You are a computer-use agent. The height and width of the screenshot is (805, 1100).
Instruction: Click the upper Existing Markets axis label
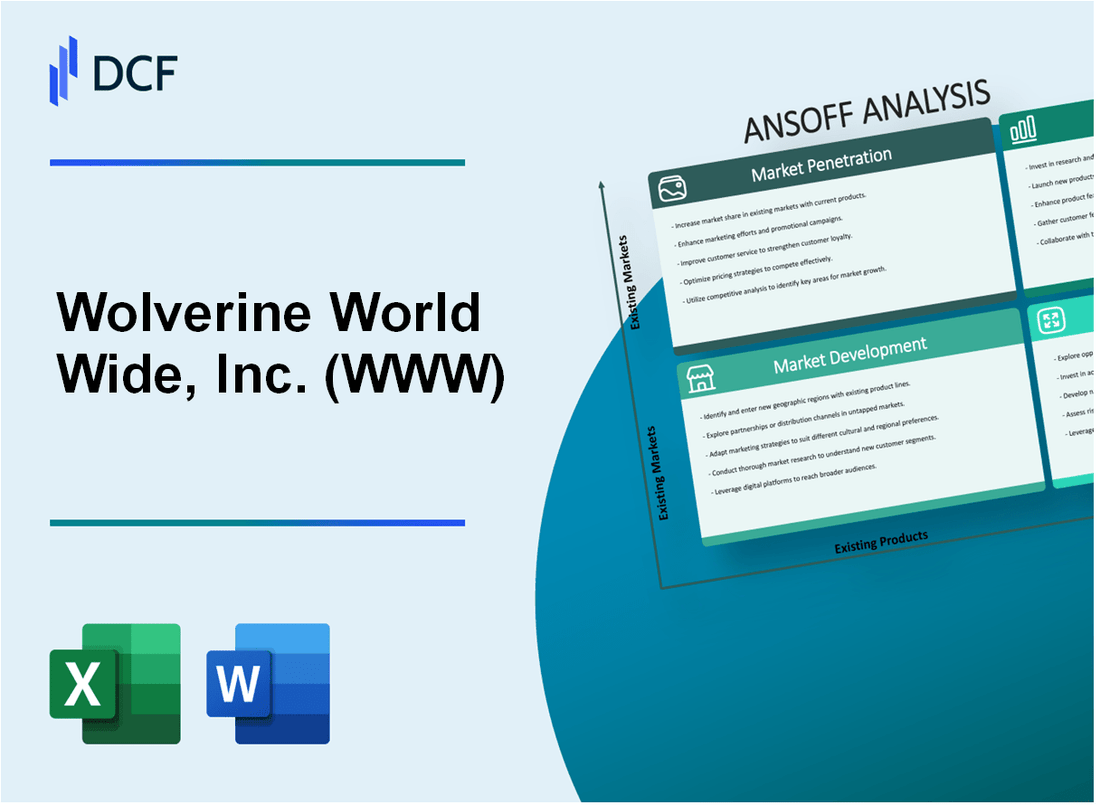point(630,284)
